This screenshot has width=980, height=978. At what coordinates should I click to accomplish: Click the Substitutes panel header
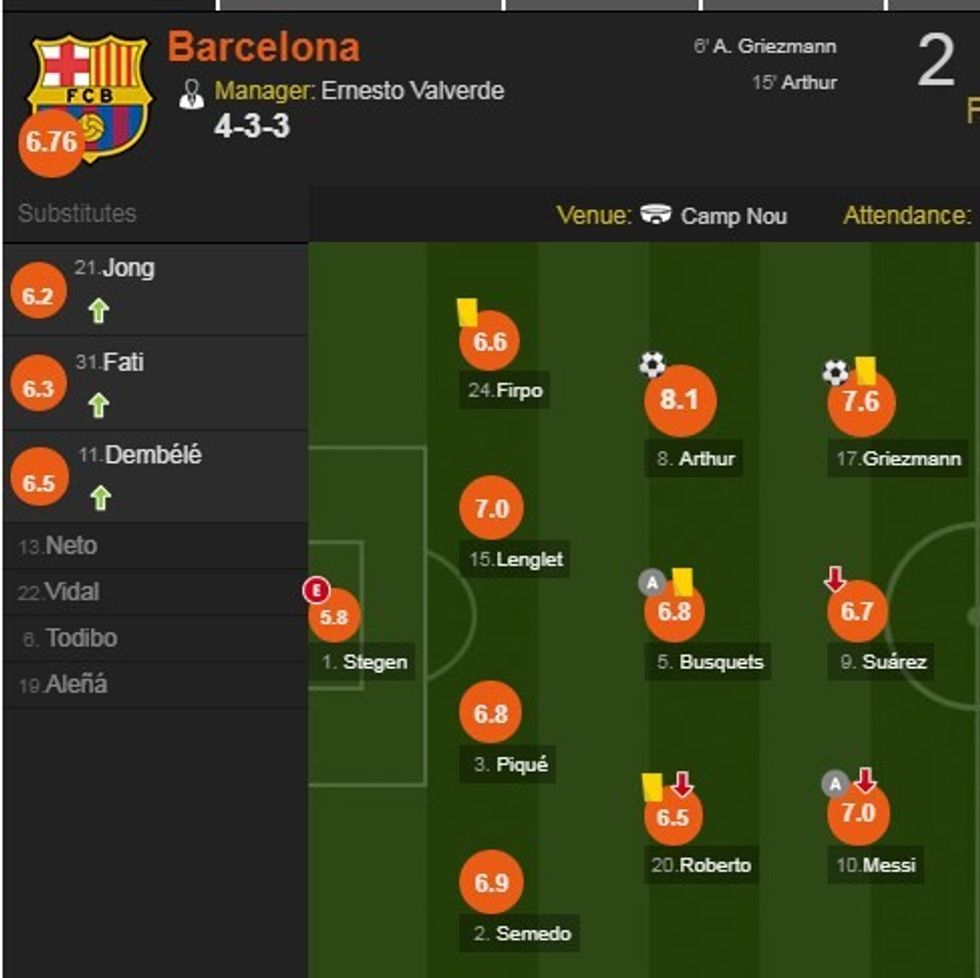point(77,213)
